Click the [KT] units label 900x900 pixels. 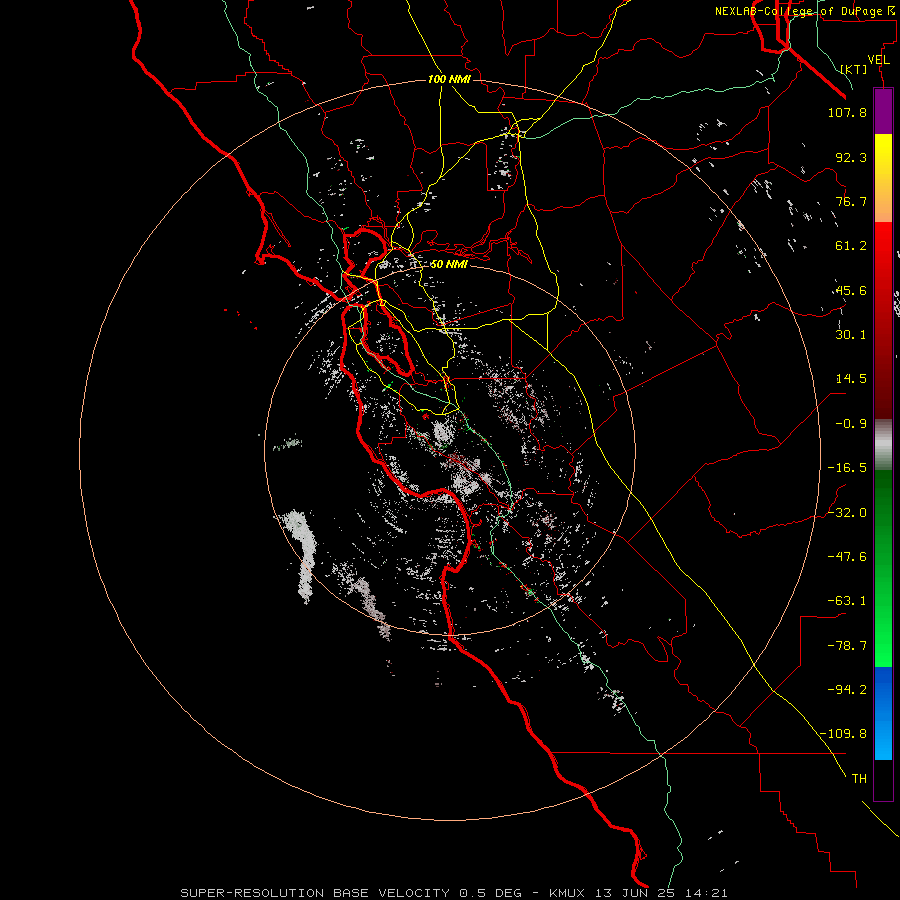click(854, 69)
